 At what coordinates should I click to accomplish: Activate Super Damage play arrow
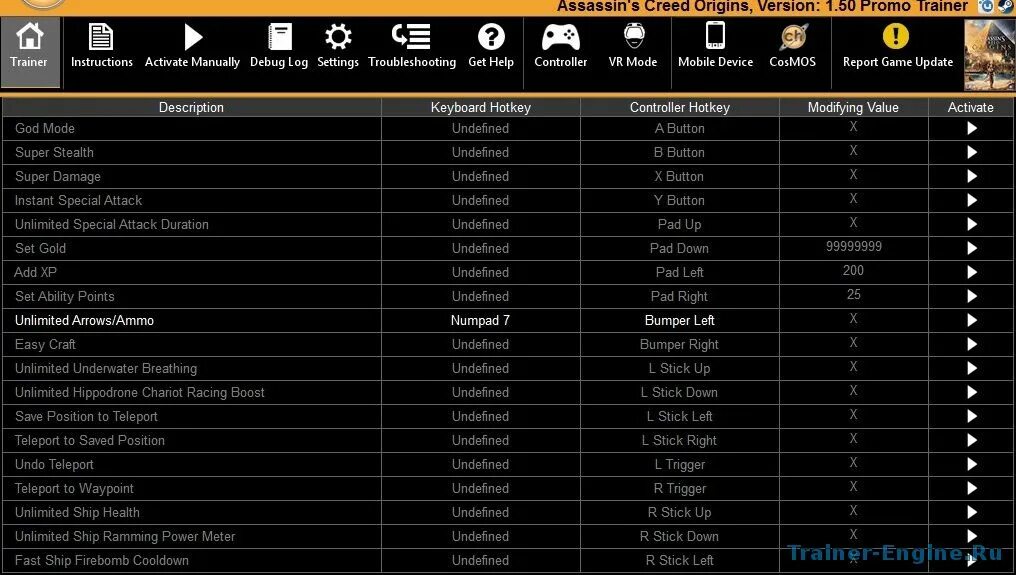click(x=971, y=176)
